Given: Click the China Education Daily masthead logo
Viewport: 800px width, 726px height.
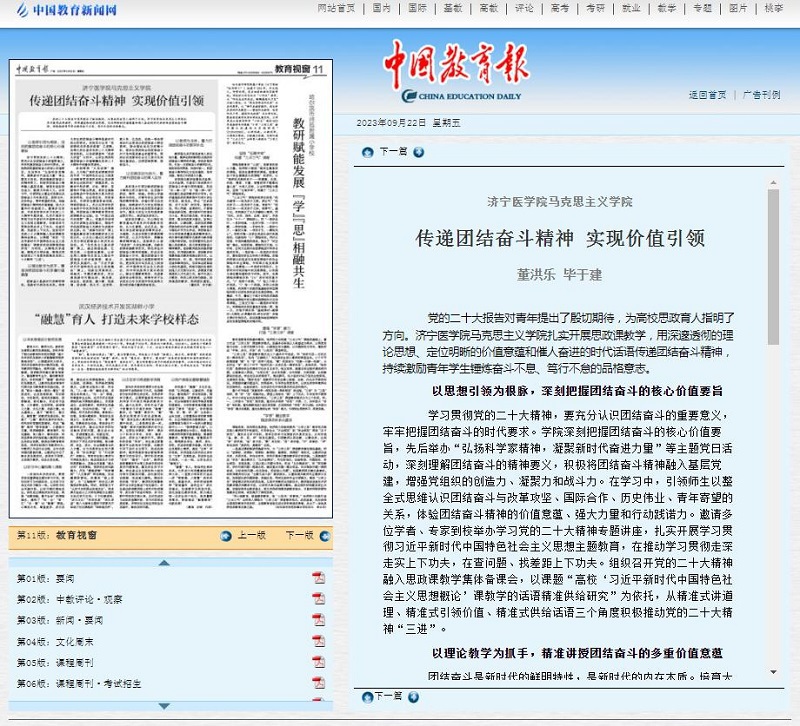Looking at the screenshot, I should click(457, 74).
